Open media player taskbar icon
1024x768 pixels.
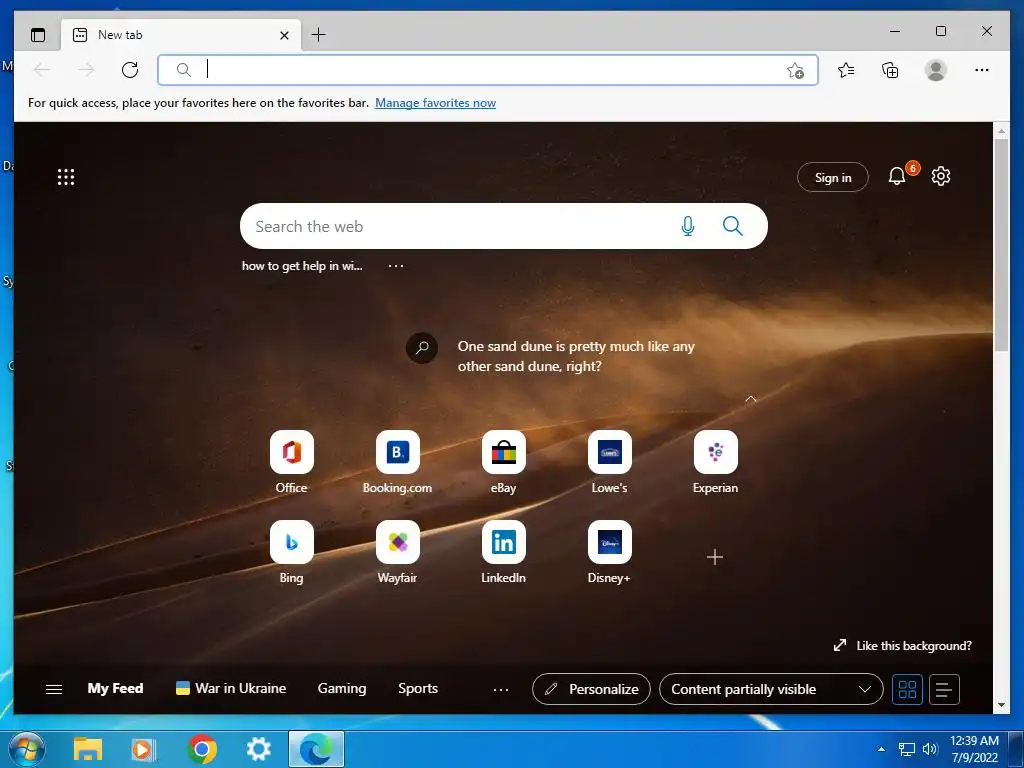tap(142, 749)
